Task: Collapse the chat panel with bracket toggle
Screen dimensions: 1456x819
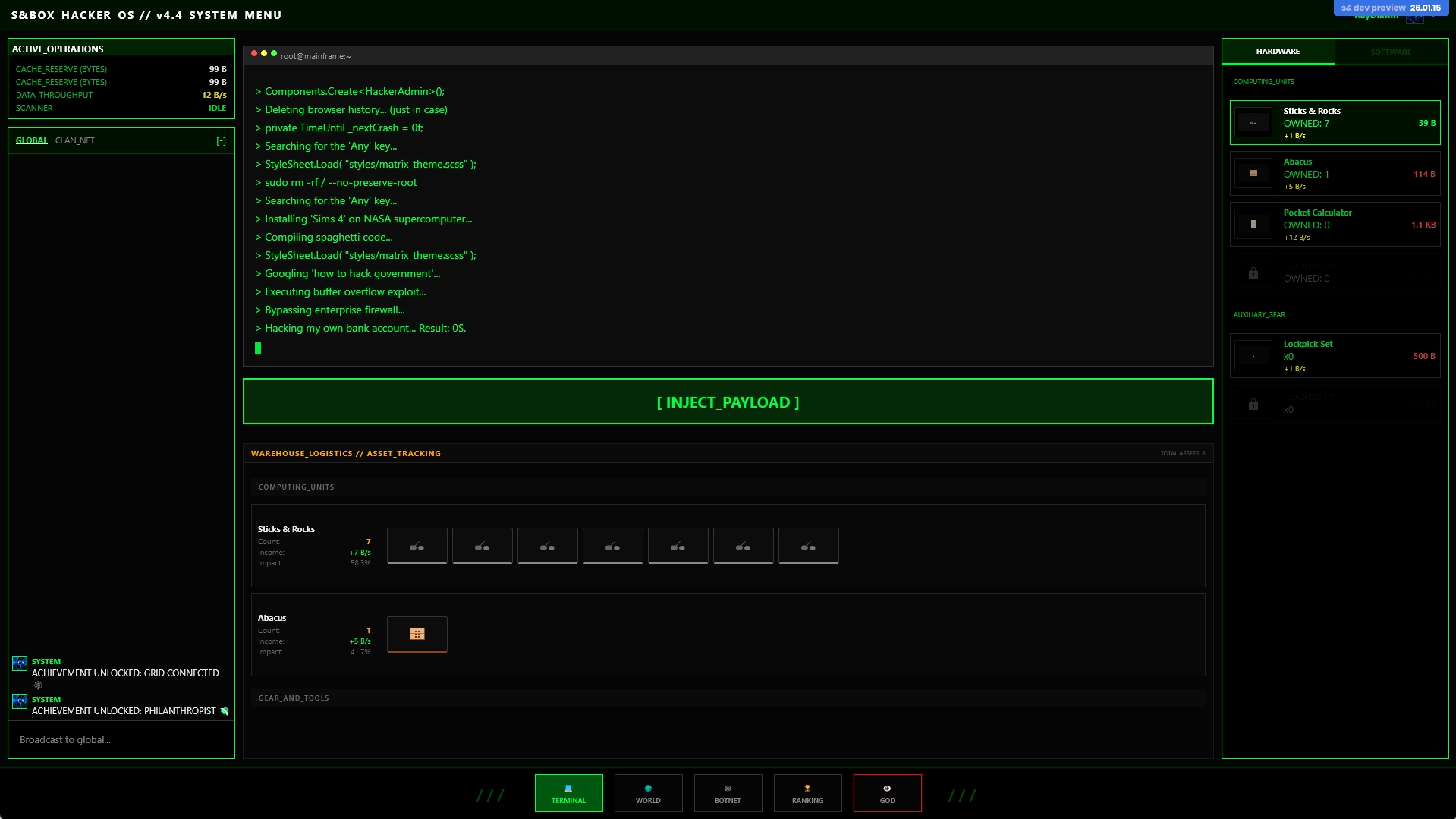Action: click(x=221, y=141)
